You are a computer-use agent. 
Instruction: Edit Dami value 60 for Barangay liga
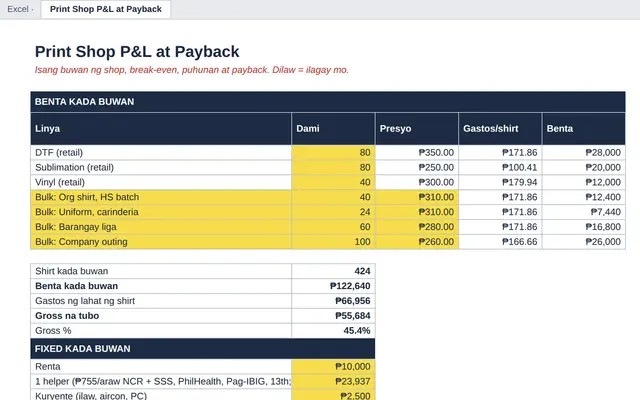tap(333, 227)
